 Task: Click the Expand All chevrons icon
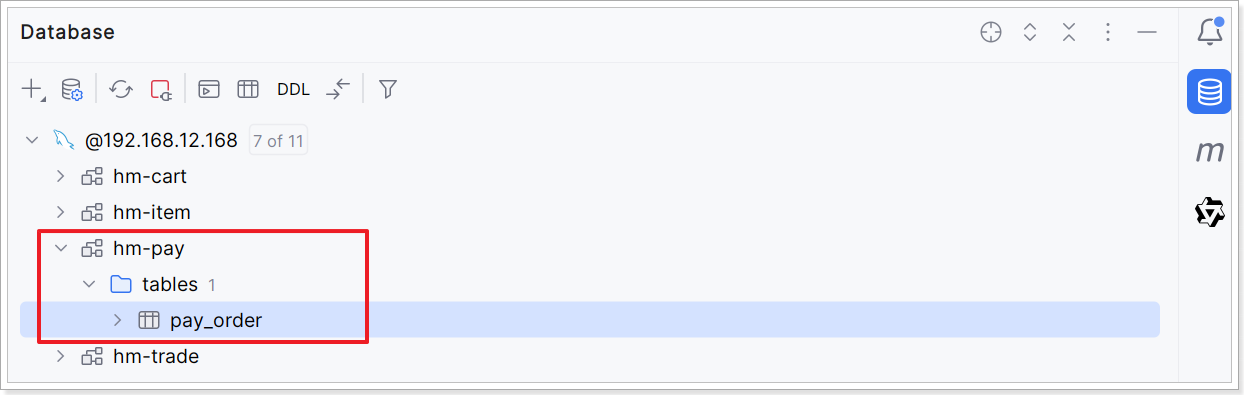pos(1030,32)
